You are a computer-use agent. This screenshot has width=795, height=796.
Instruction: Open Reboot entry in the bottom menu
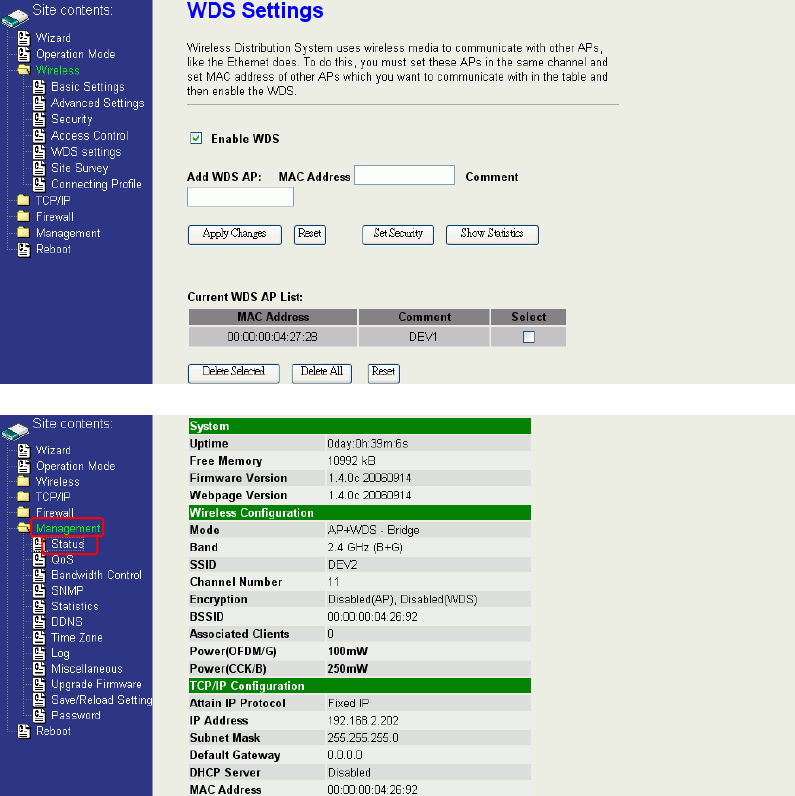(53, 731)
